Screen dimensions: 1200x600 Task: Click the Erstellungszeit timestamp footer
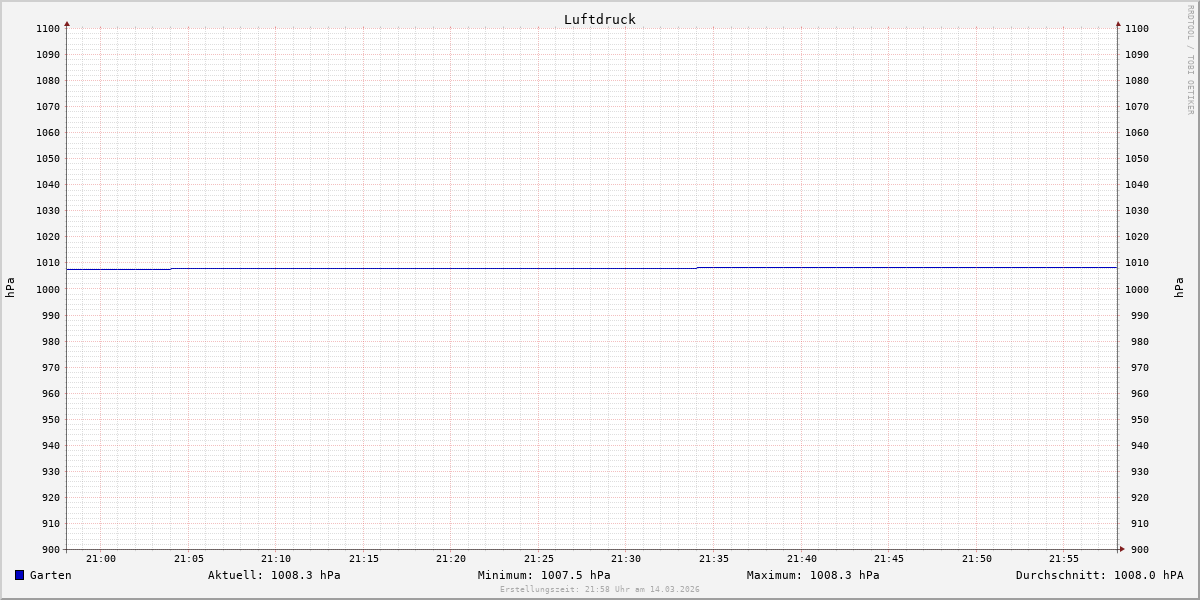point(599,590)
